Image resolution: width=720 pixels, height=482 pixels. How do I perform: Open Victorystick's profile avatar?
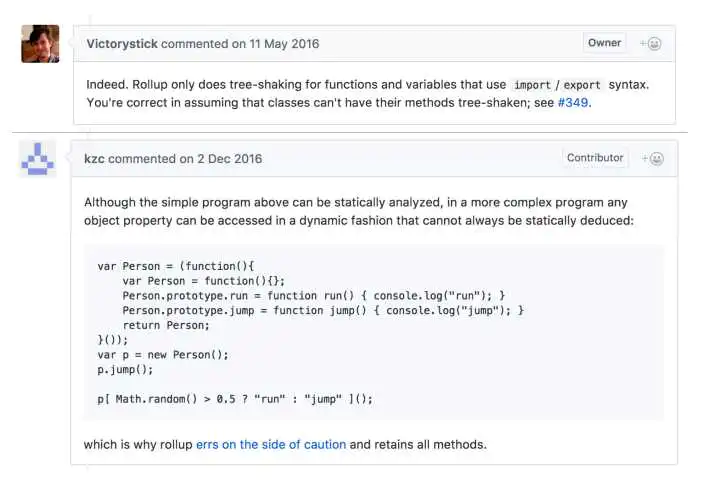click(x=40, y=44)
